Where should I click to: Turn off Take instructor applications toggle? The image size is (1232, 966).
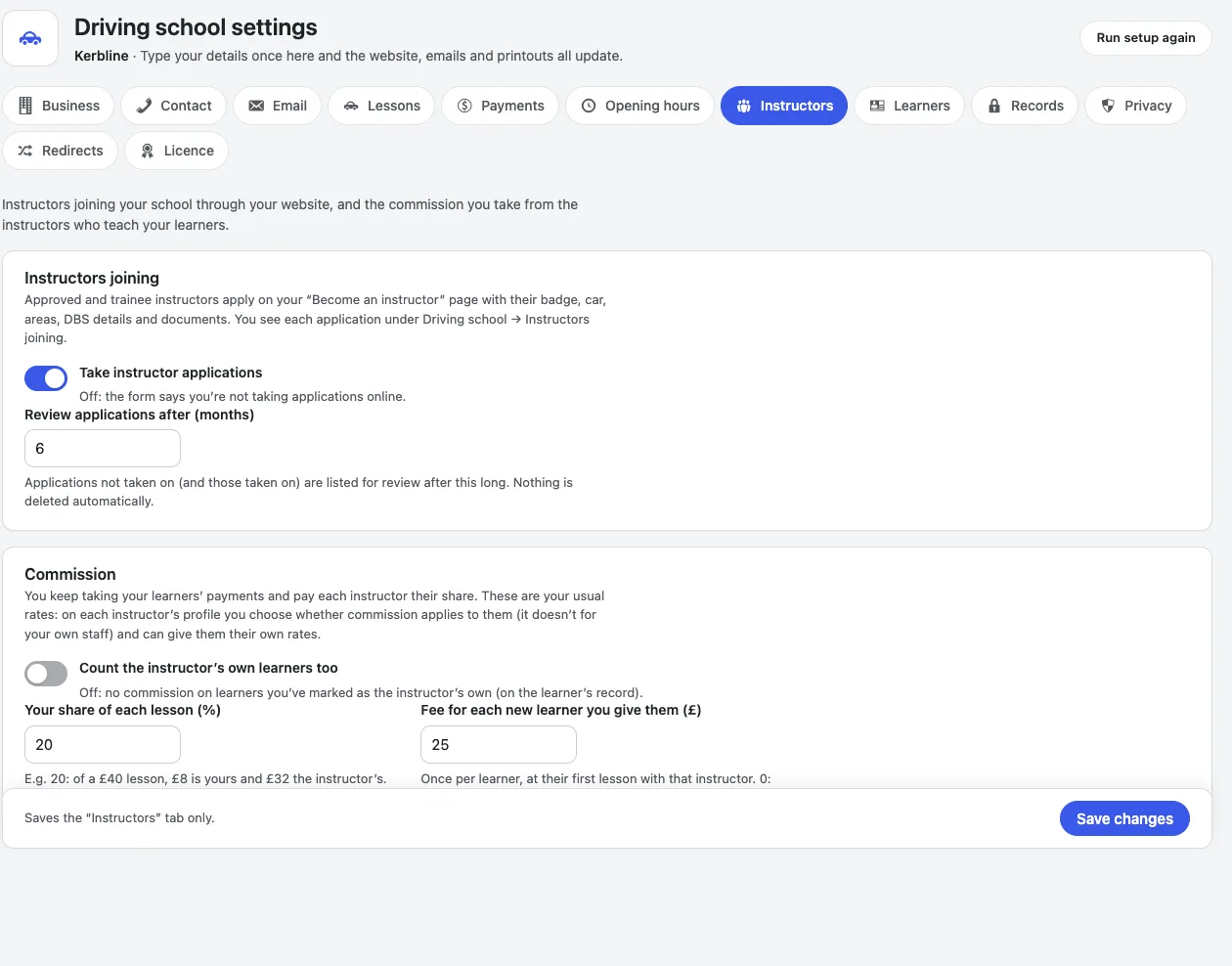pos(46,378)
